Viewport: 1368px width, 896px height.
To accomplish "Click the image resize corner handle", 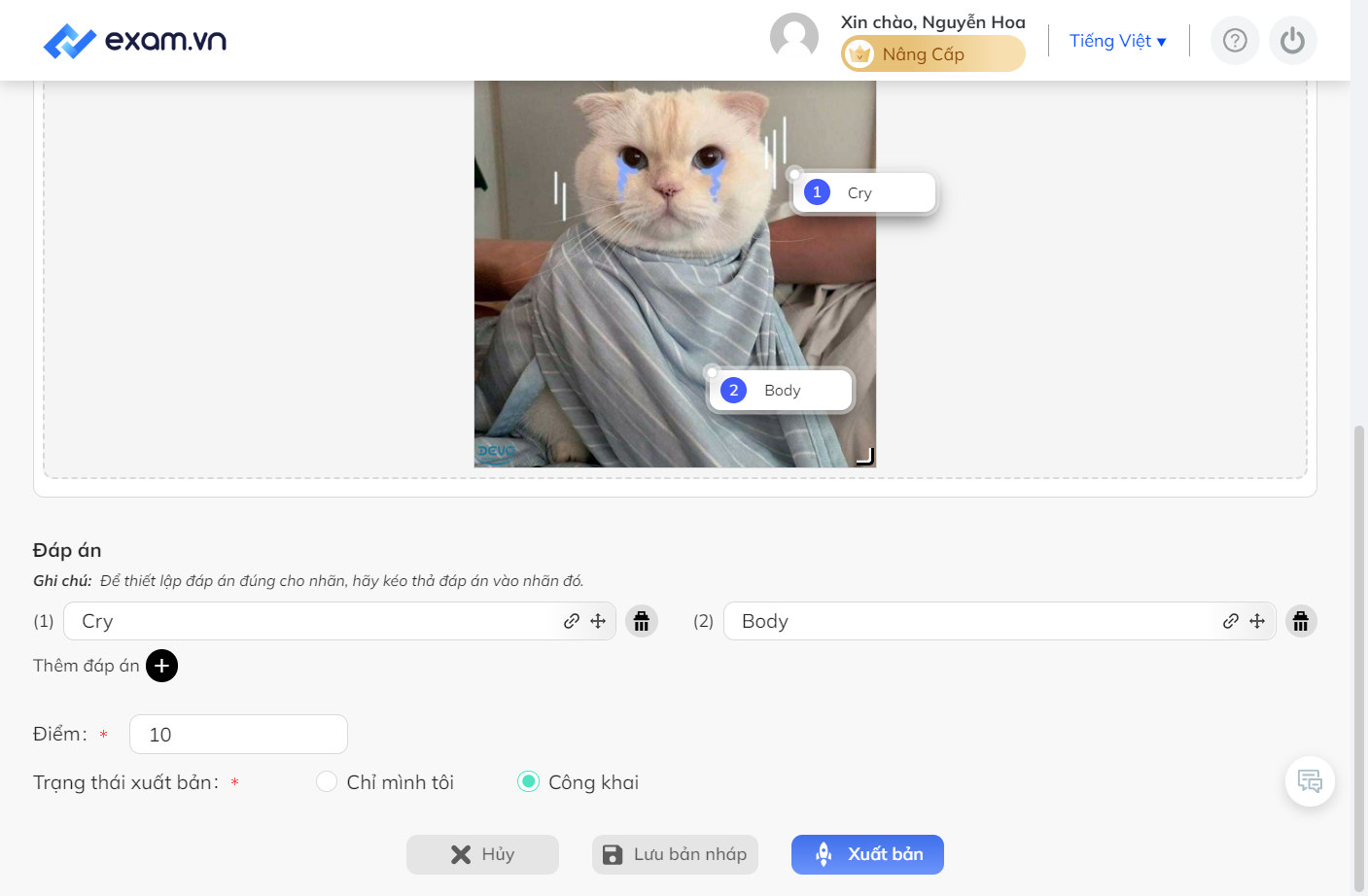I will pos(865,457).
